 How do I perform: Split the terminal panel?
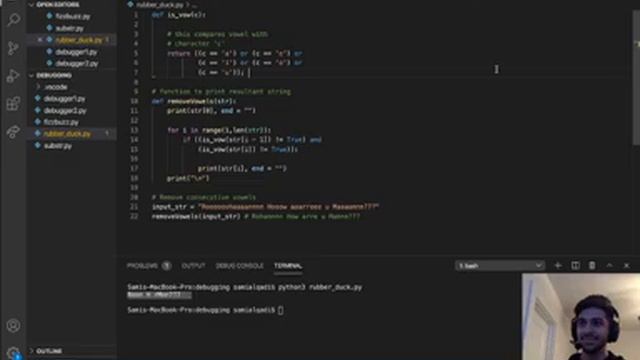[575, 266]
